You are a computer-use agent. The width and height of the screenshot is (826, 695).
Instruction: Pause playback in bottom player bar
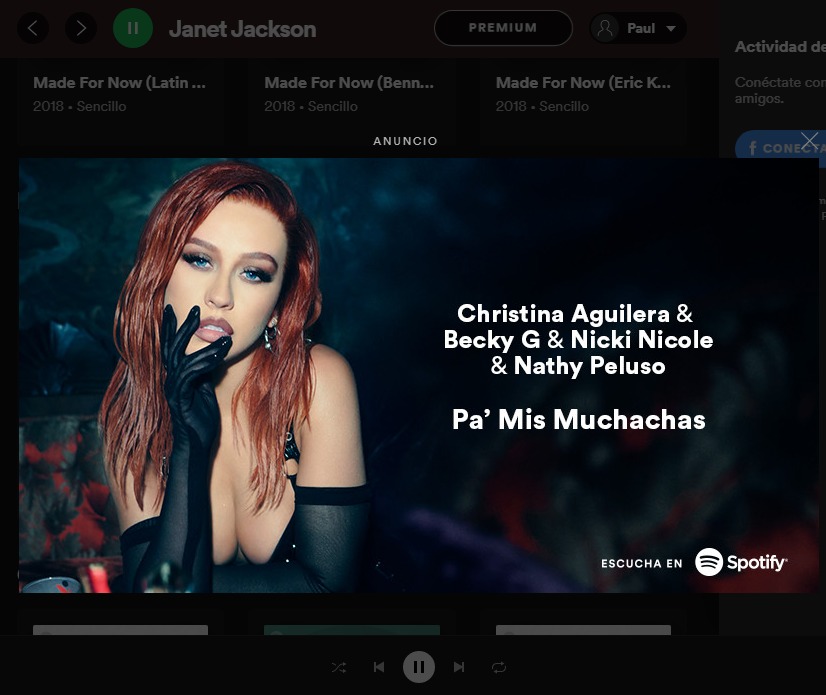click(419, 667)
